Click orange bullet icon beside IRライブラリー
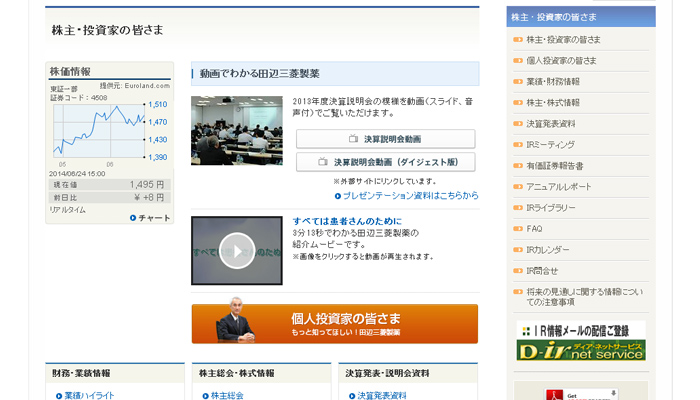Viewport: 700px width, 400px height. [518, 208]
